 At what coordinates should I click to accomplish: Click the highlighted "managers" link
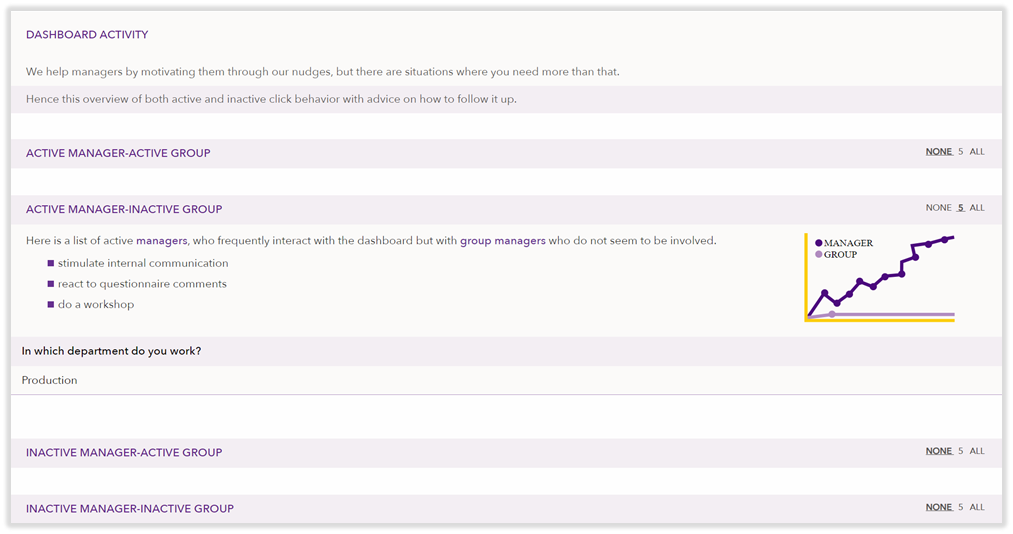point(162,241)
